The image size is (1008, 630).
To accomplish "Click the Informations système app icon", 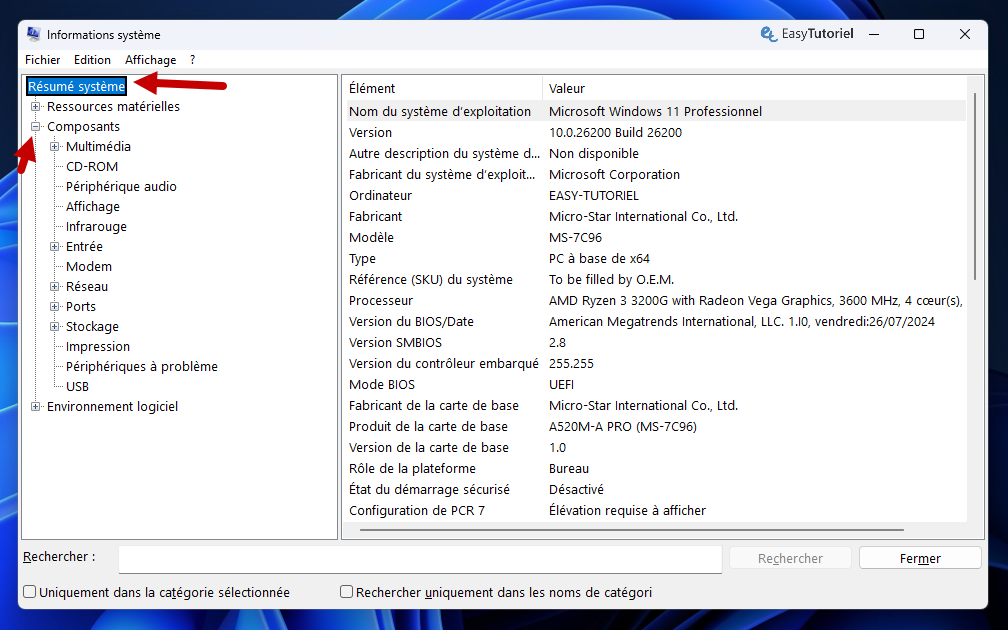I will (33, 34).
